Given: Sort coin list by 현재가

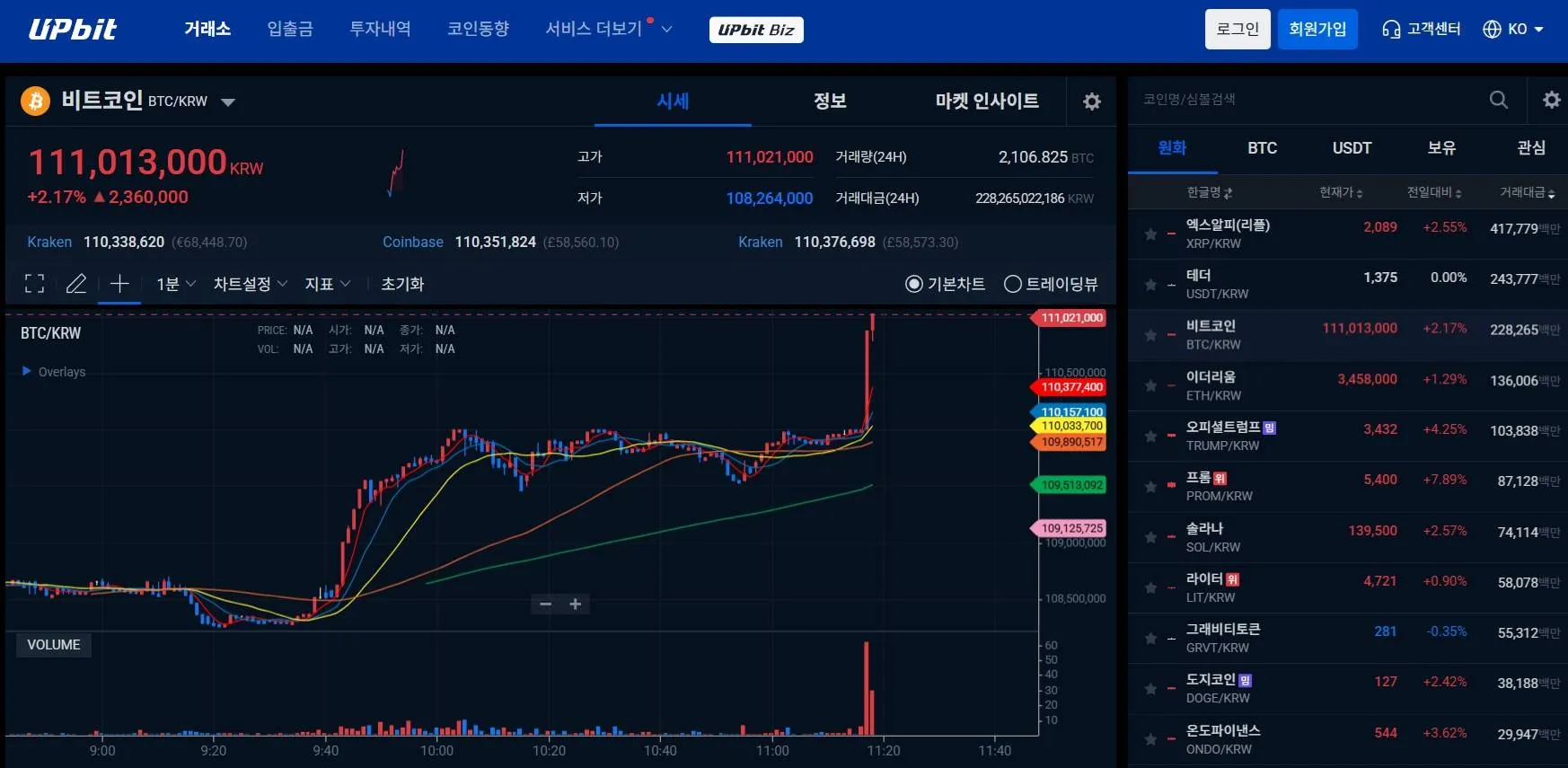Looking at the screenshot, I should [1341, 192].
